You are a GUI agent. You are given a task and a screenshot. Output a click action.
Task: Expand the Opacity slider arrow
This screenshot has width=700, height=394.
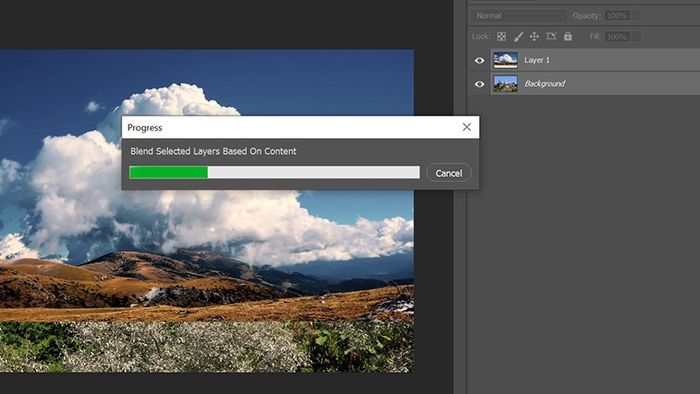637,16
